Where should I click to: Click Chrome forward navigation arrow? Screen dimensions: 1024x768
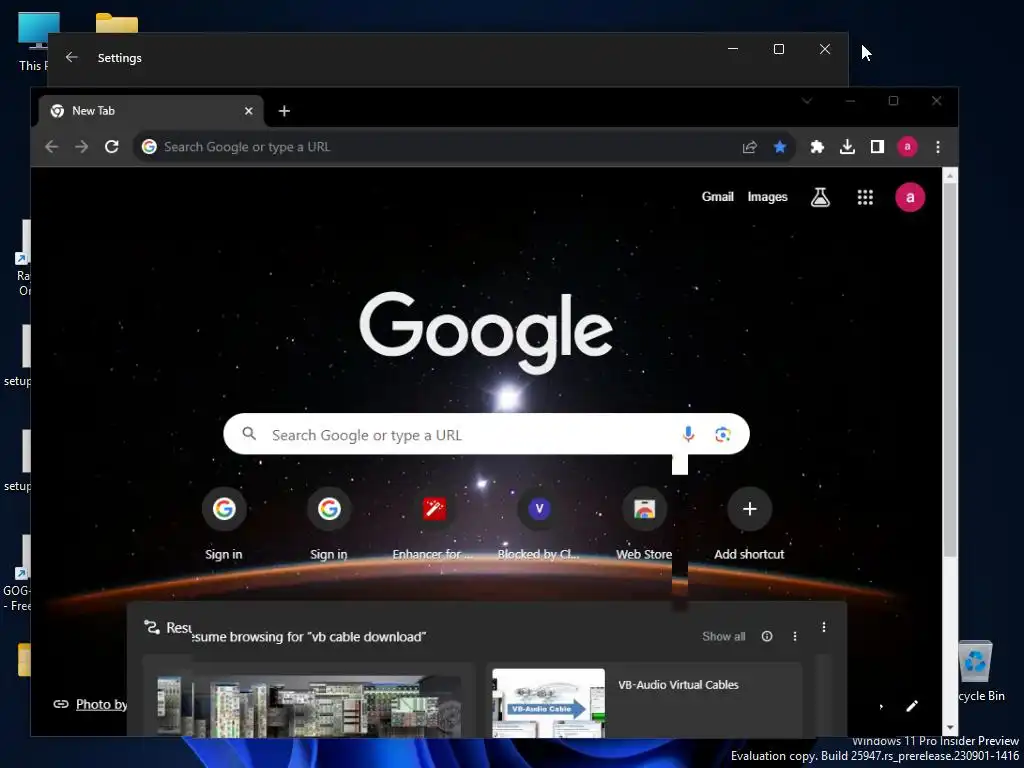82,147
